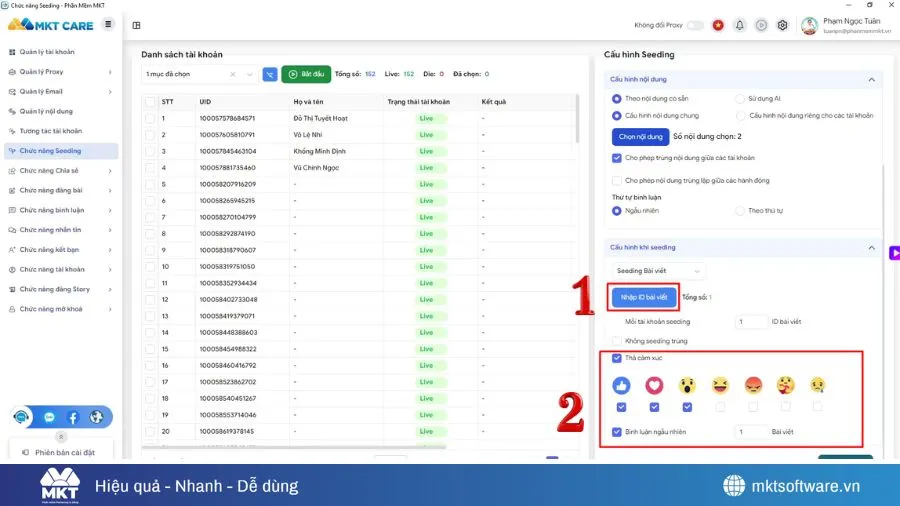Collapse sidebar footer using the up chevron
Image resolution: width=900 pixels, height=506 pixels.
pos(61,437)
